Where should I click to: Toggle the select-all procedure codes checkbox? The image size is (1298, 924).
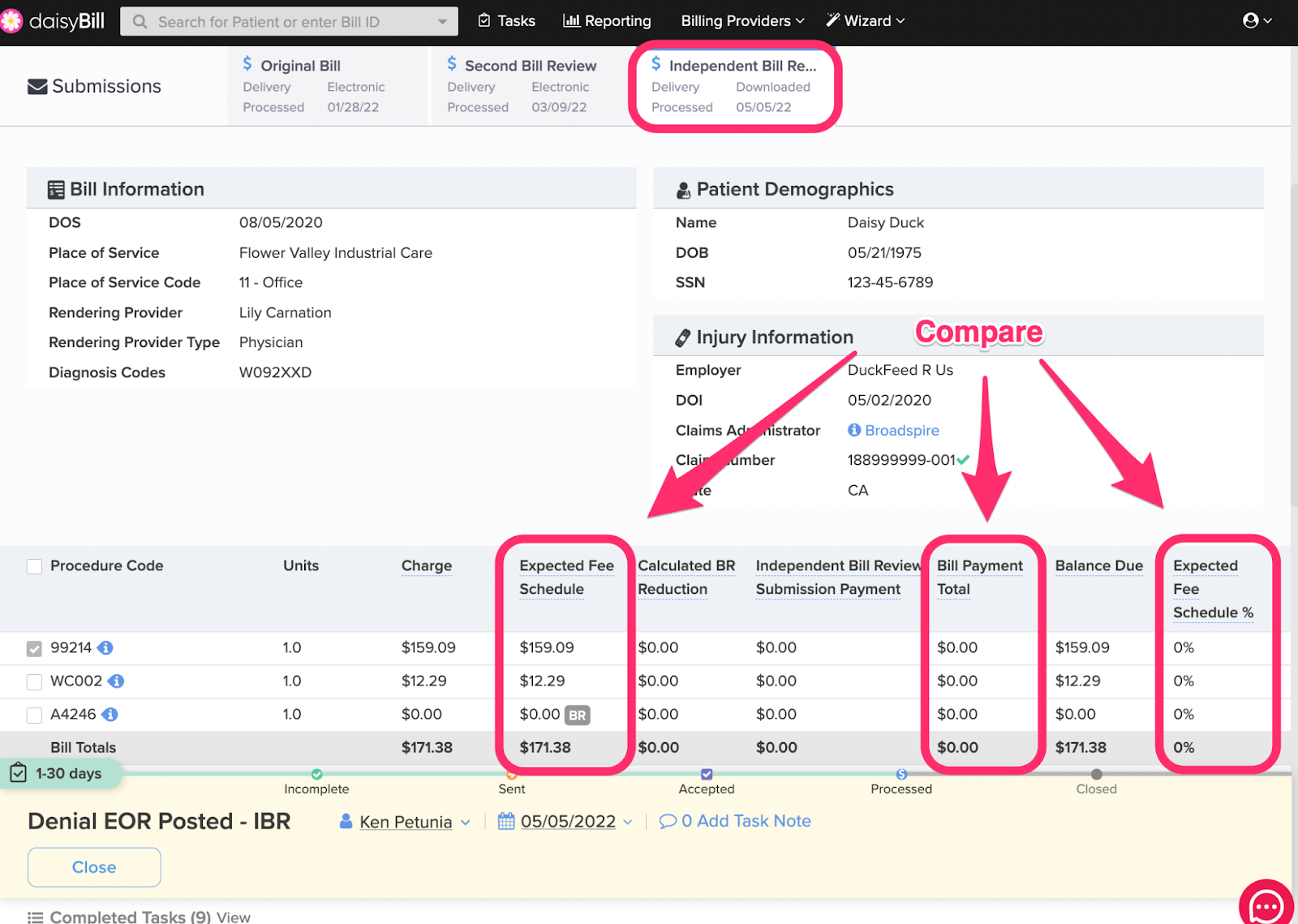point(34,566)
